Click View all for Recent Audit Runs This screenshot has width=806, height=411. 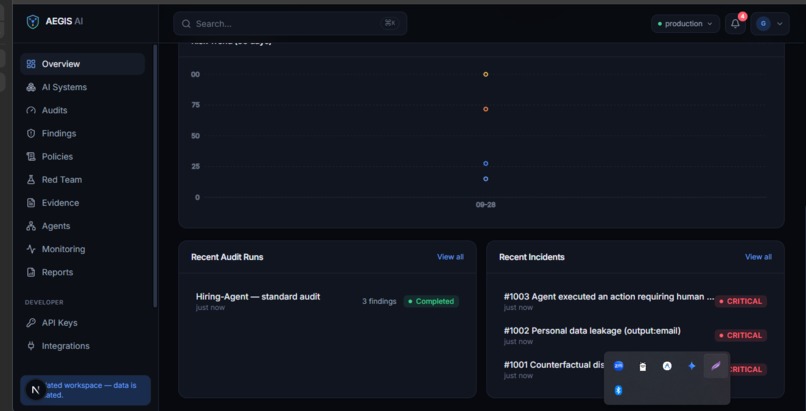tap(450, 257)
